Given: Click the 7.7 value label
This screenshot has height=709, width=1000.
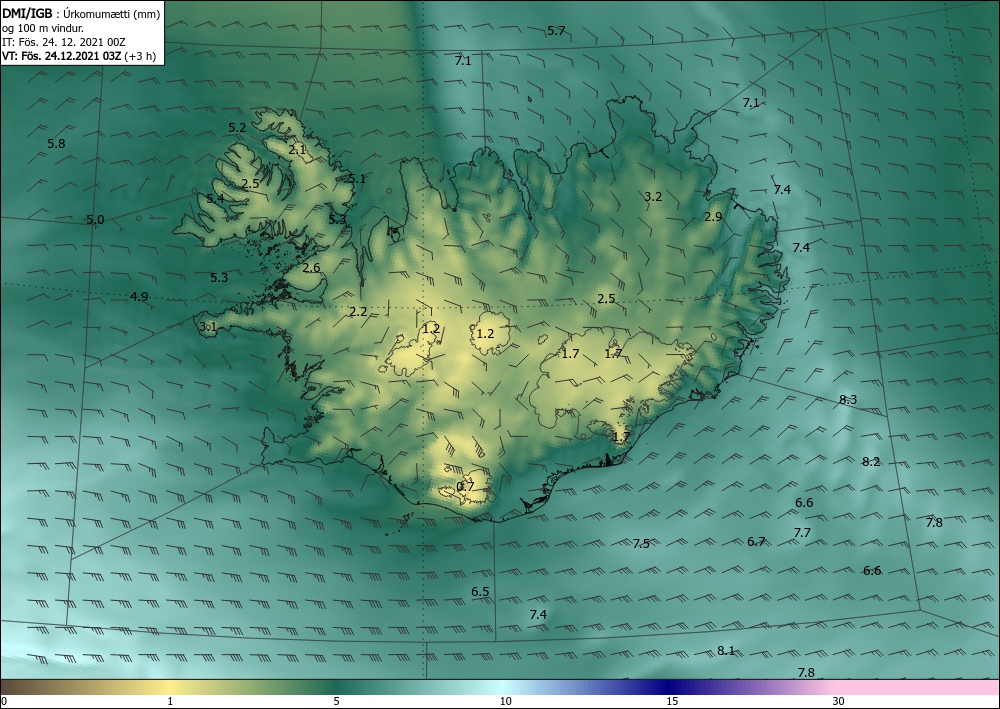Looking at the screenshot, I should tap(802, 532).
